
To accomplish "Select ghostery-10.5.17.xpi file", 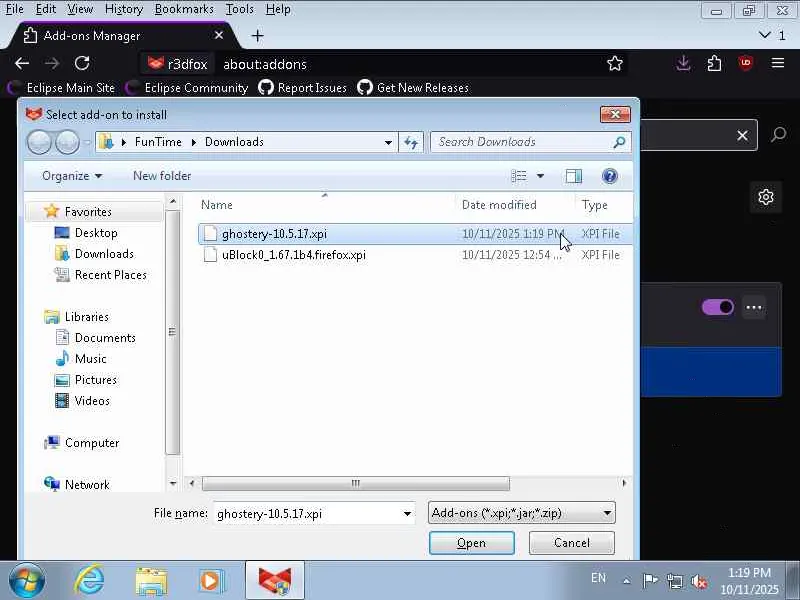I will point(414,234).
